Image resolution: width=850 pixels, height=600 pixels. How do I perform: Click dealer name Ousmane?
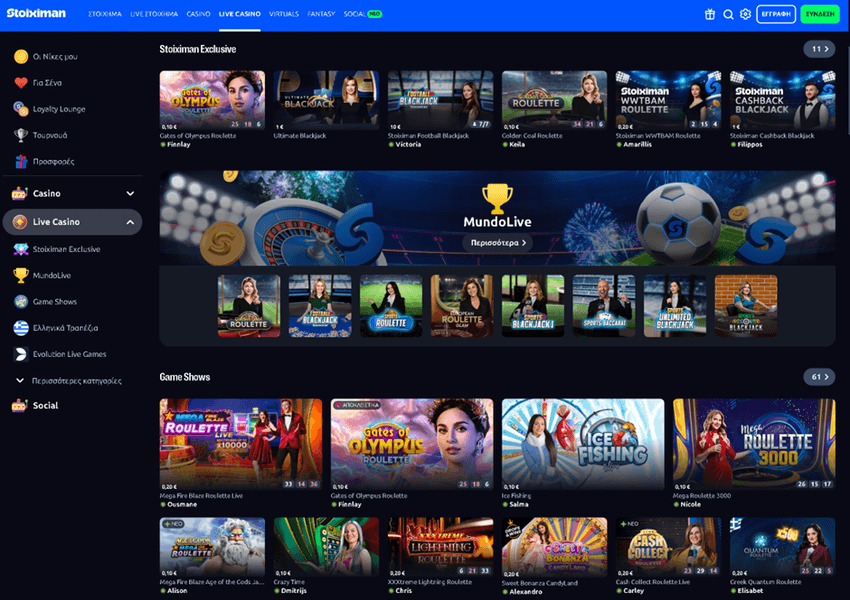click(x=182, y=505)
